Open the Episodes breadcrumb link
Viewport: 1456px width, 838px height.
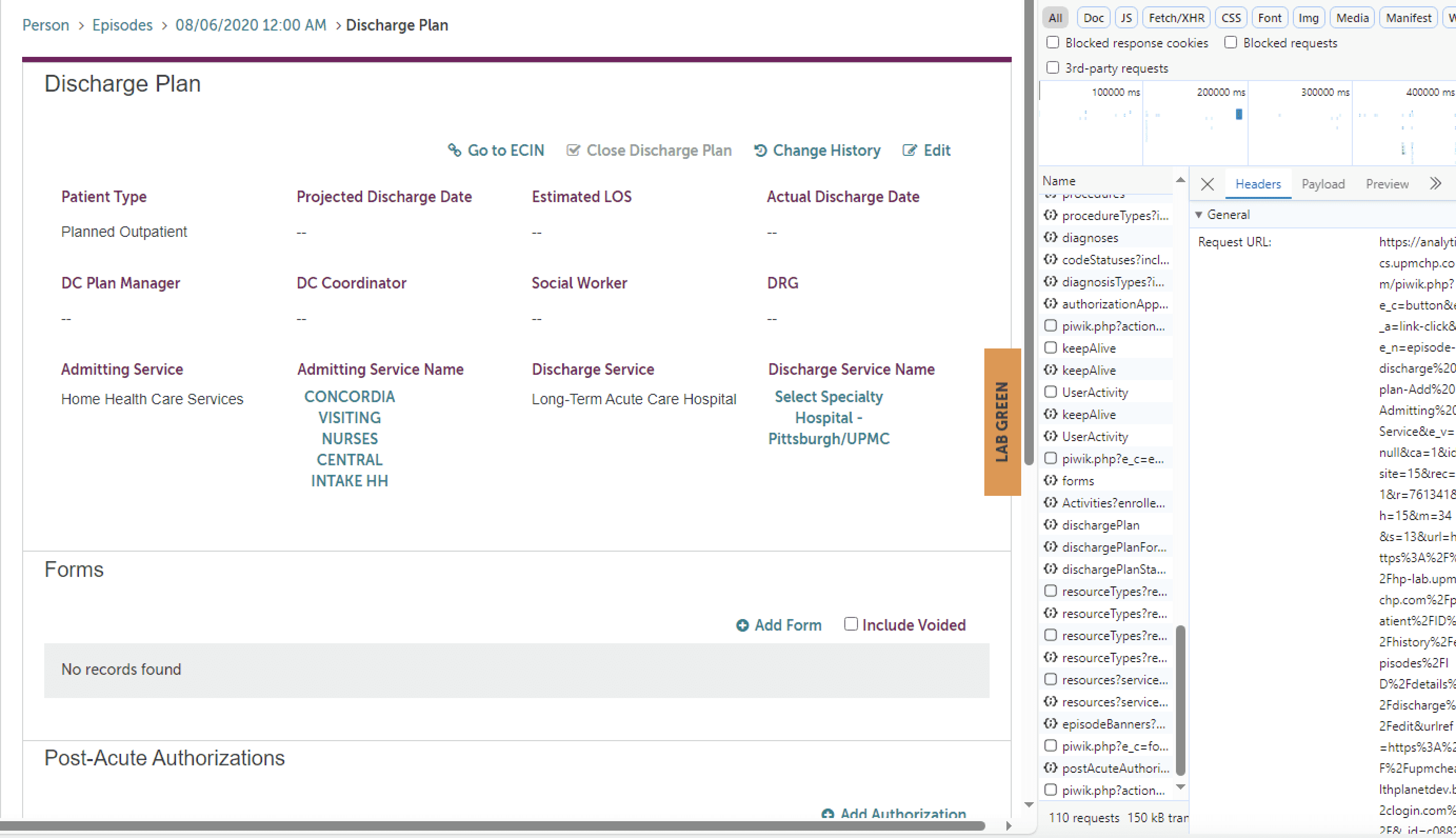tap(122, 25)
